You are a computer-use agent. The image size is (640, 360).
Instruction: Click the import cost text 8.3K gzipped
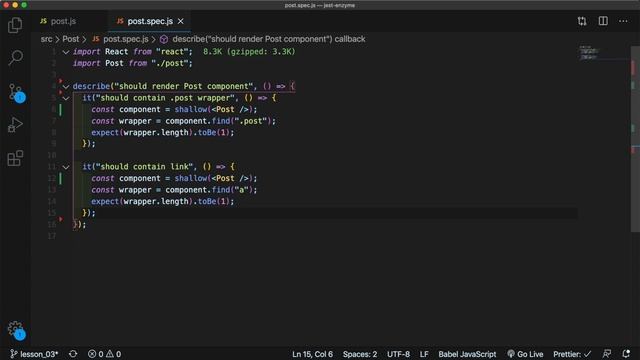tap(249, 52)
